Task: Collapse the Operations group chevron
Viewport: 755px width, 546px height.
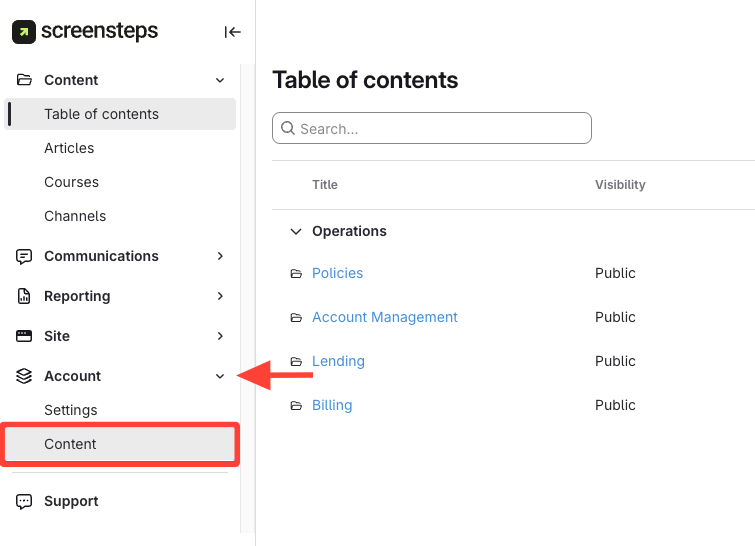Action: [x=295, y=232]
